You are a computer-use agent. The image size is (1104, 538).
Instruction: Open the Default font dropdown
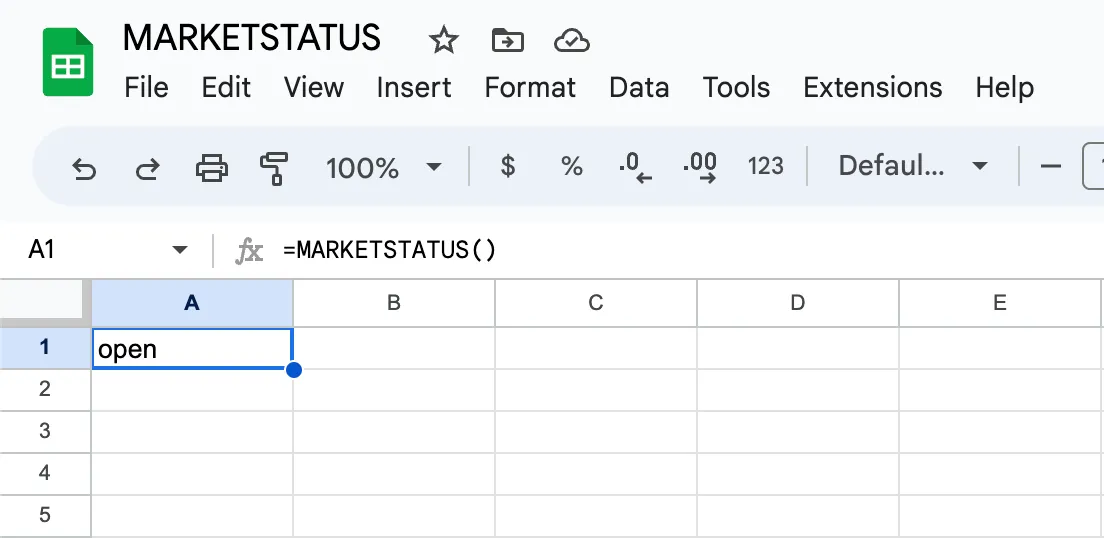click(x=912, y=166)
